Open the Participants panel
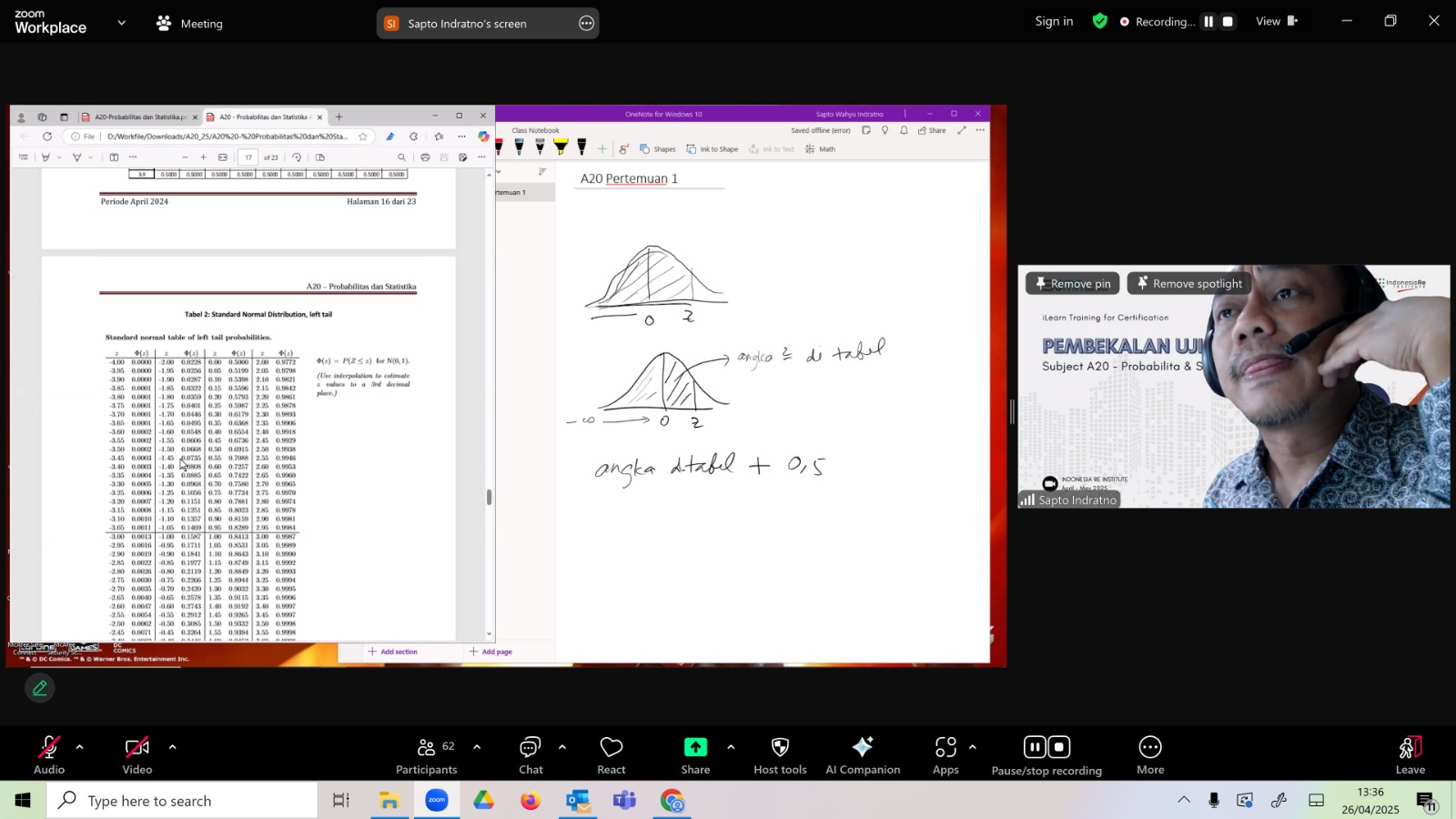 click(x=426, y=755)
